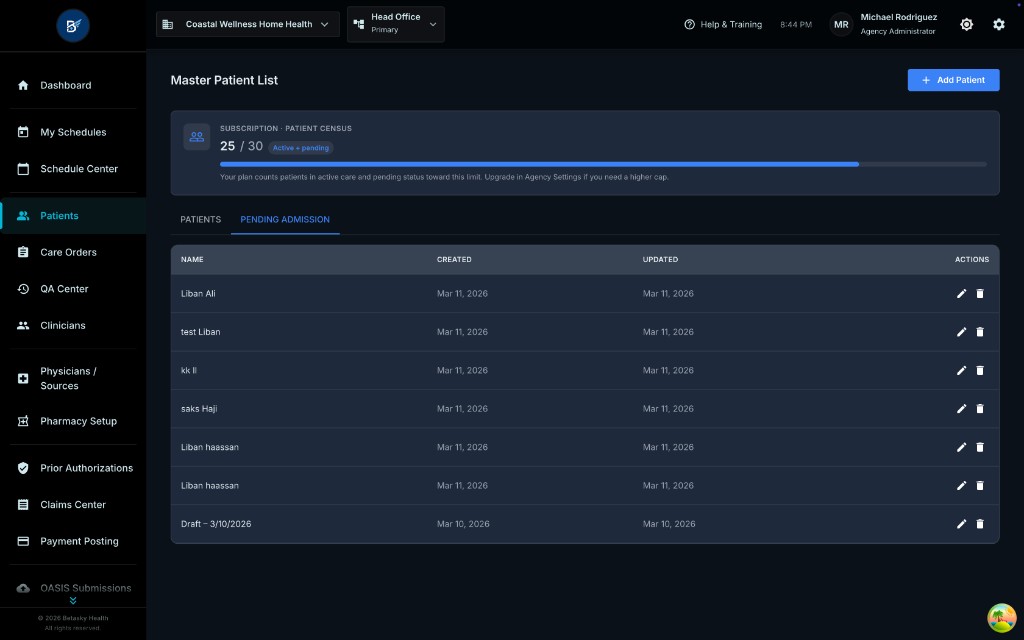
Task: Click the Pharmacy Setup icon
Action: (x=23, y=421)
